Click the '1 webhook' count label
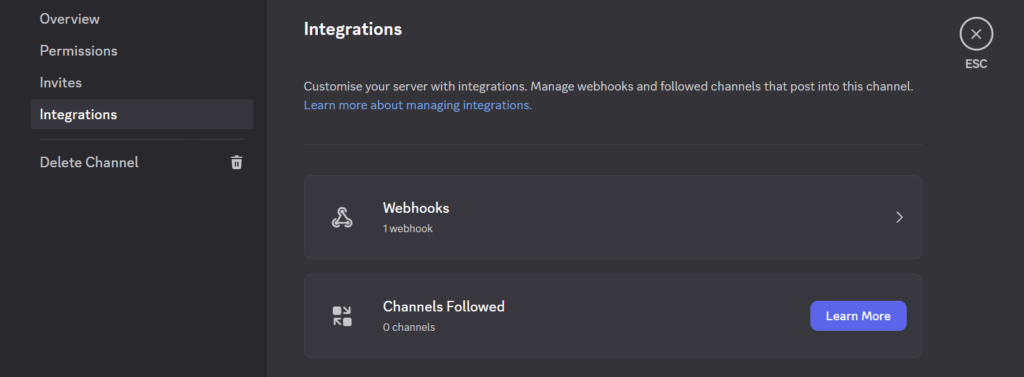The height and width of the screenshot is (377, 1024). (x=408, y=229)
